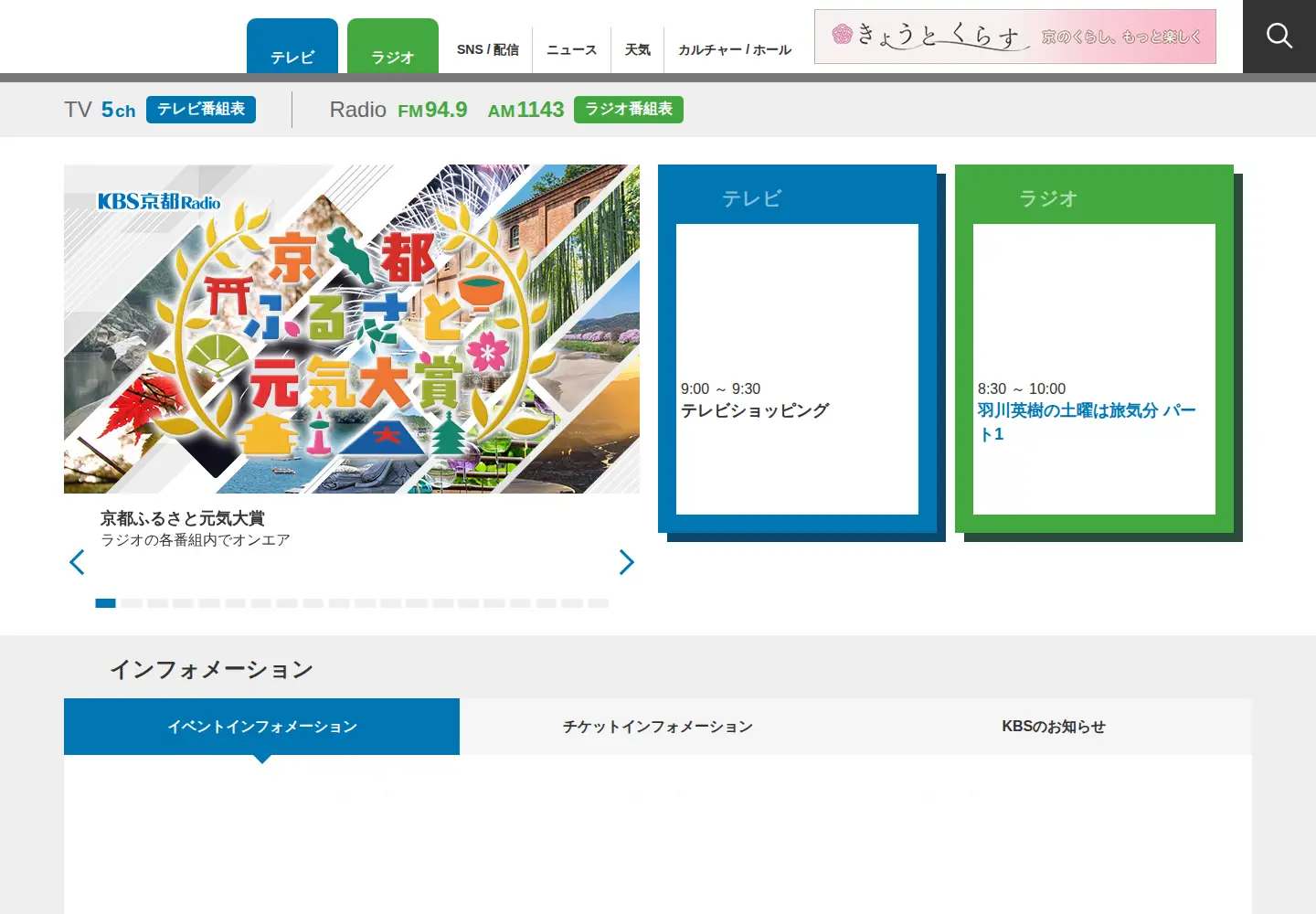Click the きょうとくらす banner
The height and width of the screenshot is (914, 1316).
pyautogui.click(x=1015, y=37)
